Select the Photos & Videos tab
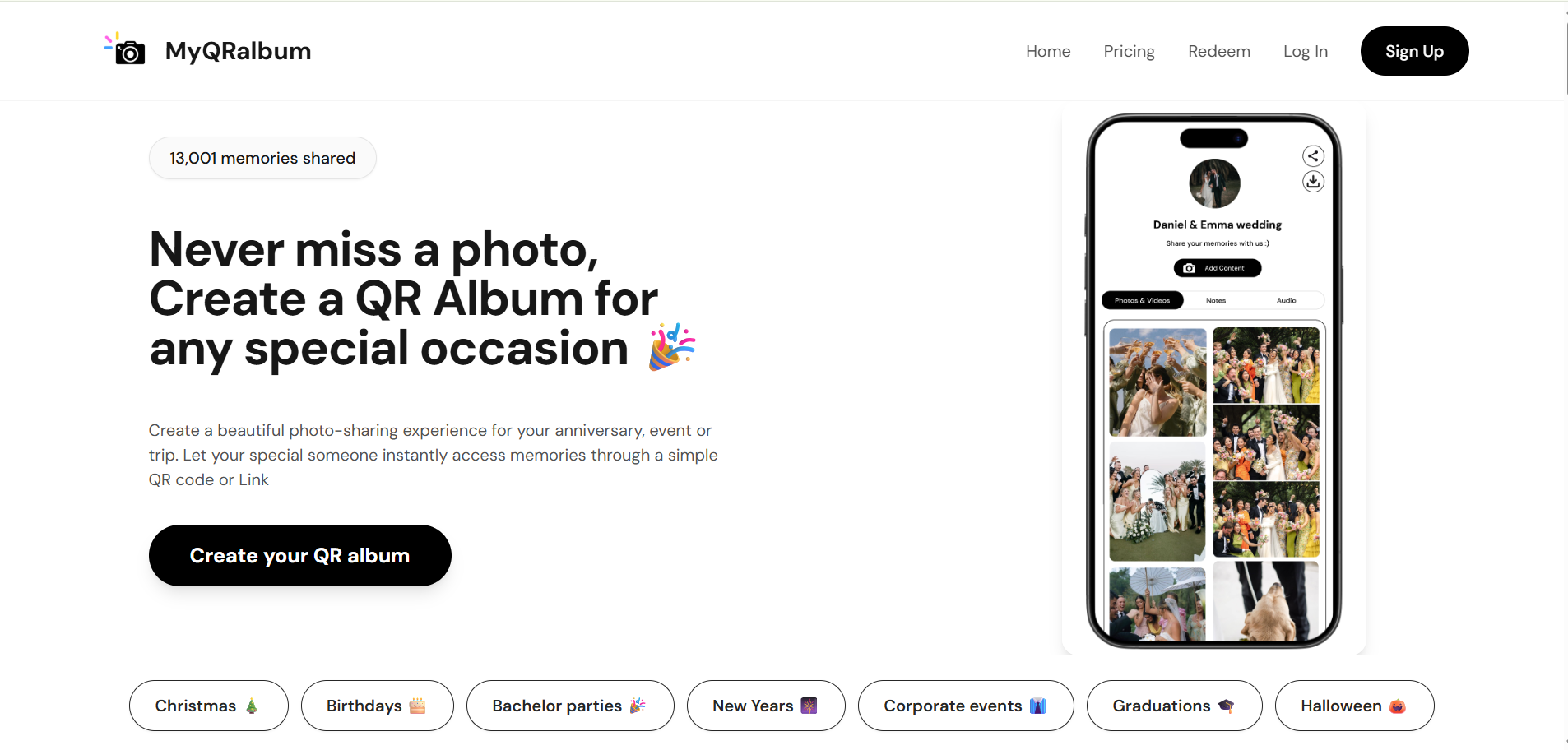Viewport: 1568px width, 750px height. pyautogui.click(x=1142, y=300)
